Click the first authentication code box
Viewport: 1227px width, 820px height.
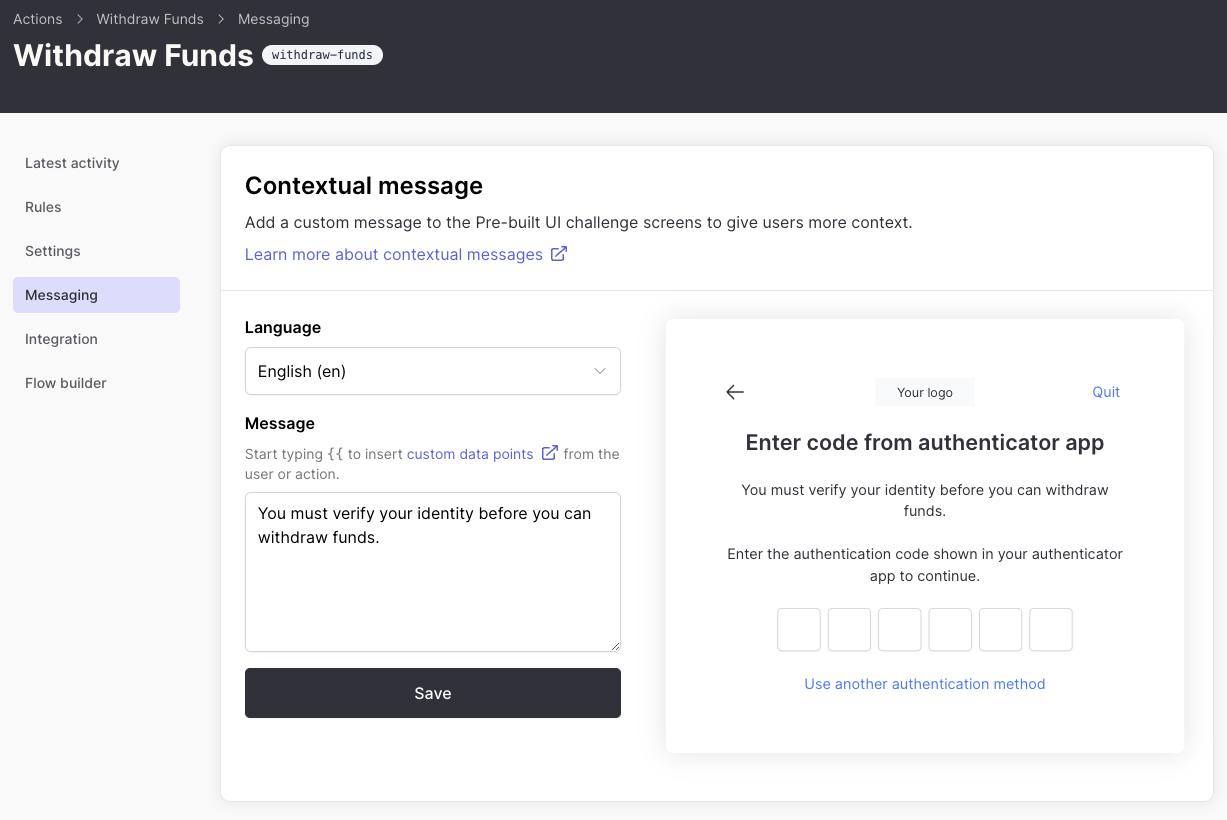(x=799, y=630)
